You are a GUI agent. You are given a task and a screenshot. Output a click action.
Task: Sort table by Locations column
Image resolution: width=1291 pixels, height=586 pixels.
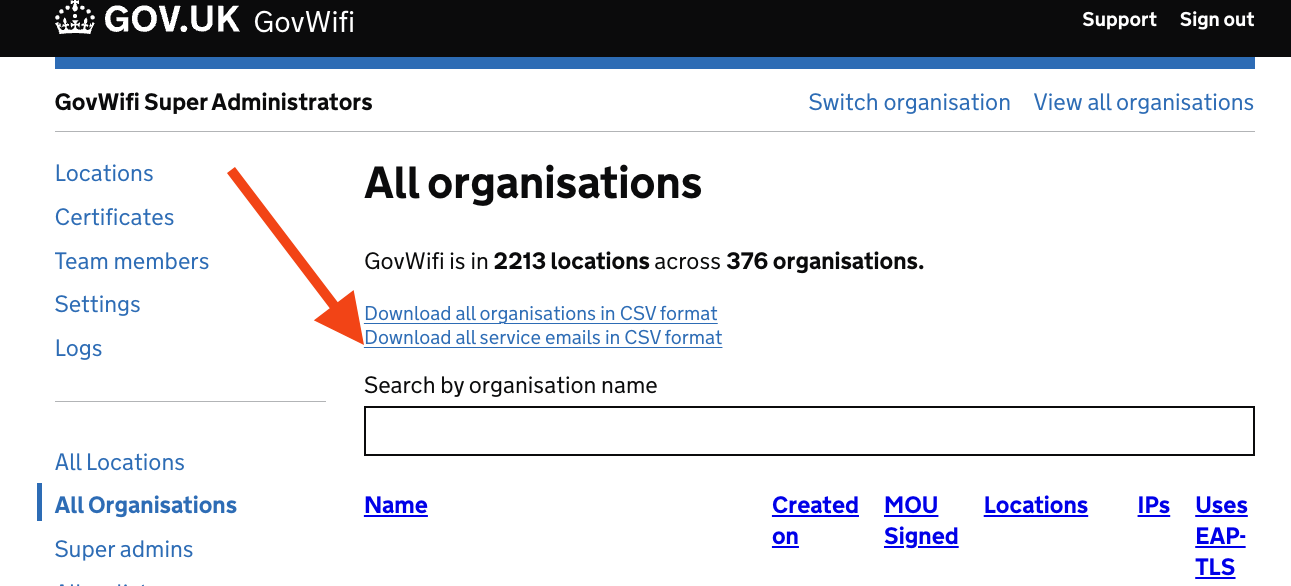click(1036, 505)
